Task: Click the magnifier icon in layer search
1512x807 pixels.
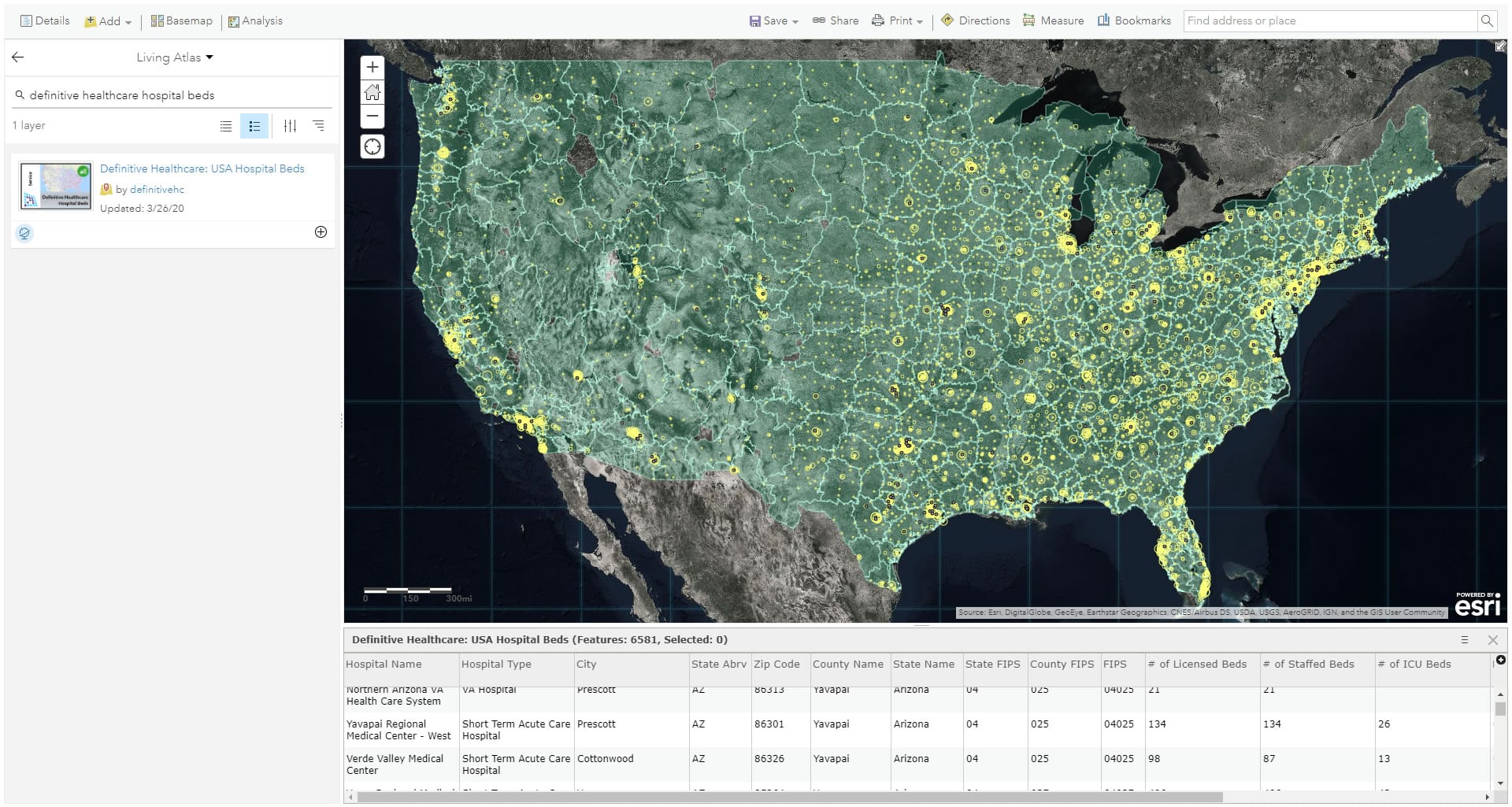Action: (x=20, y=95)
